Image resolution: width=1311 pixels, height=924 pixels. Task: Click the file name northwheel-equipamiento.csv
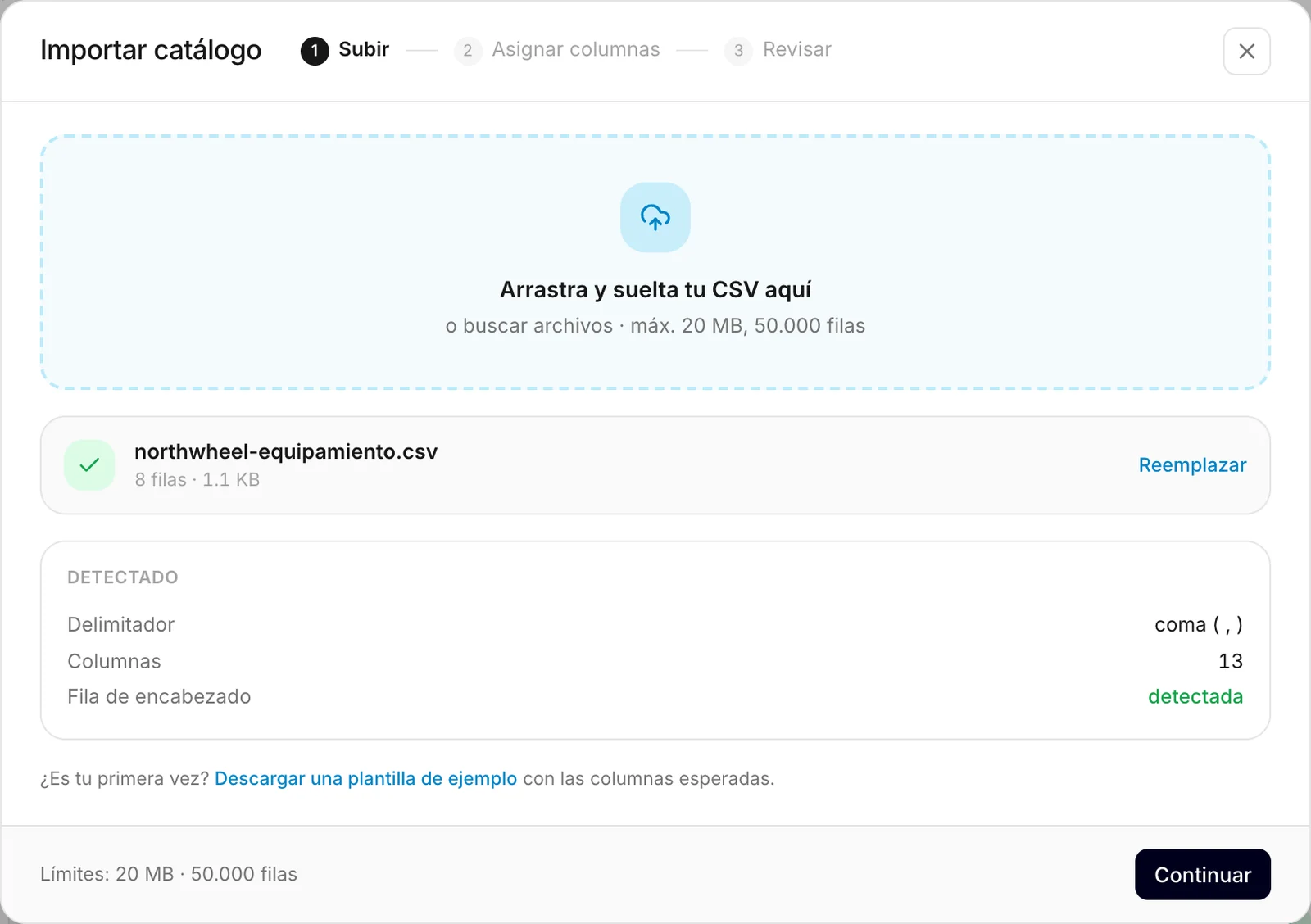[x=286, y=451]
